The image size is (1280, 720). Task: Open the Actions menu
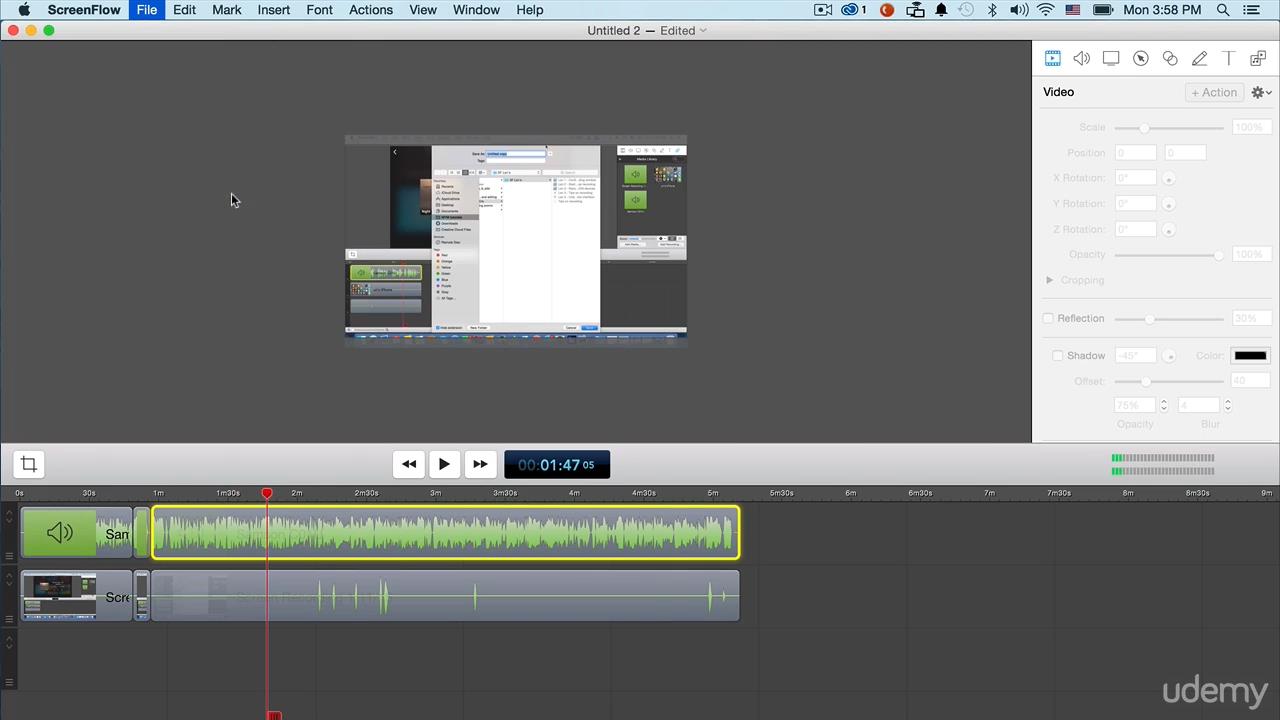(x=371, y=10)
